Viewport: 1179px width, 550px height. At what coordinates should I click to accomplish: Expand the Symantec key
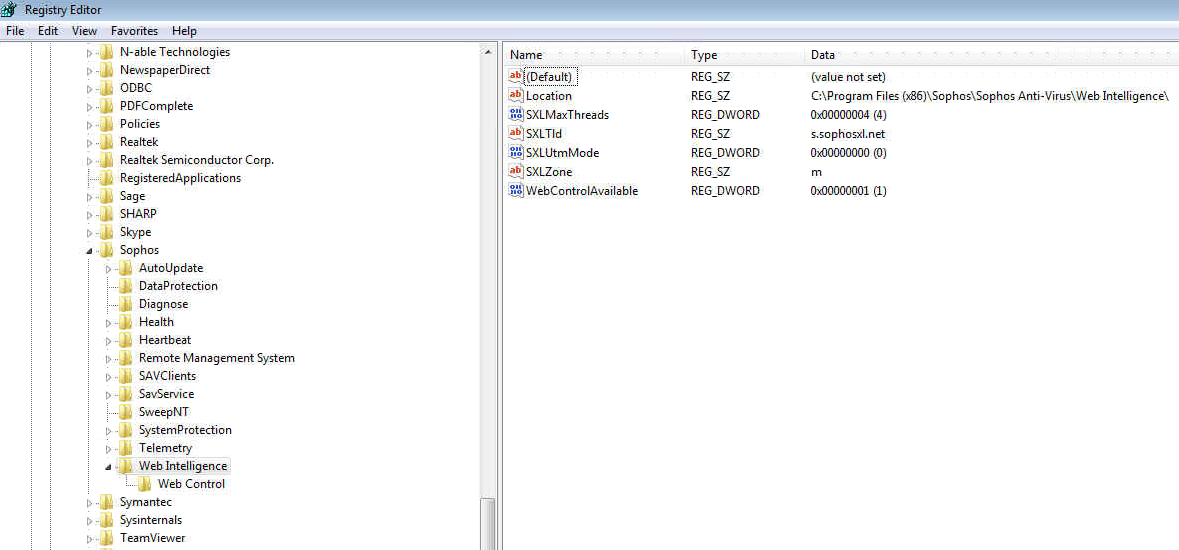click(x=89, y=503)
